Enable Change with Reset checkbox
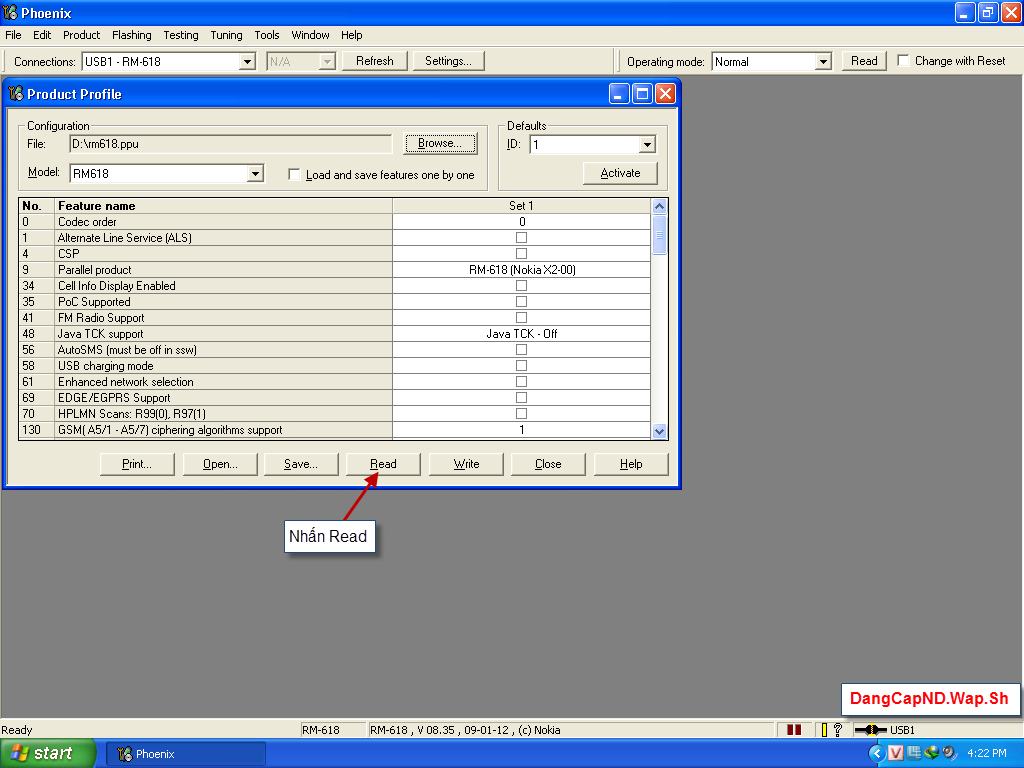Viewport: 1024px width, 768px height. point(903,61)
